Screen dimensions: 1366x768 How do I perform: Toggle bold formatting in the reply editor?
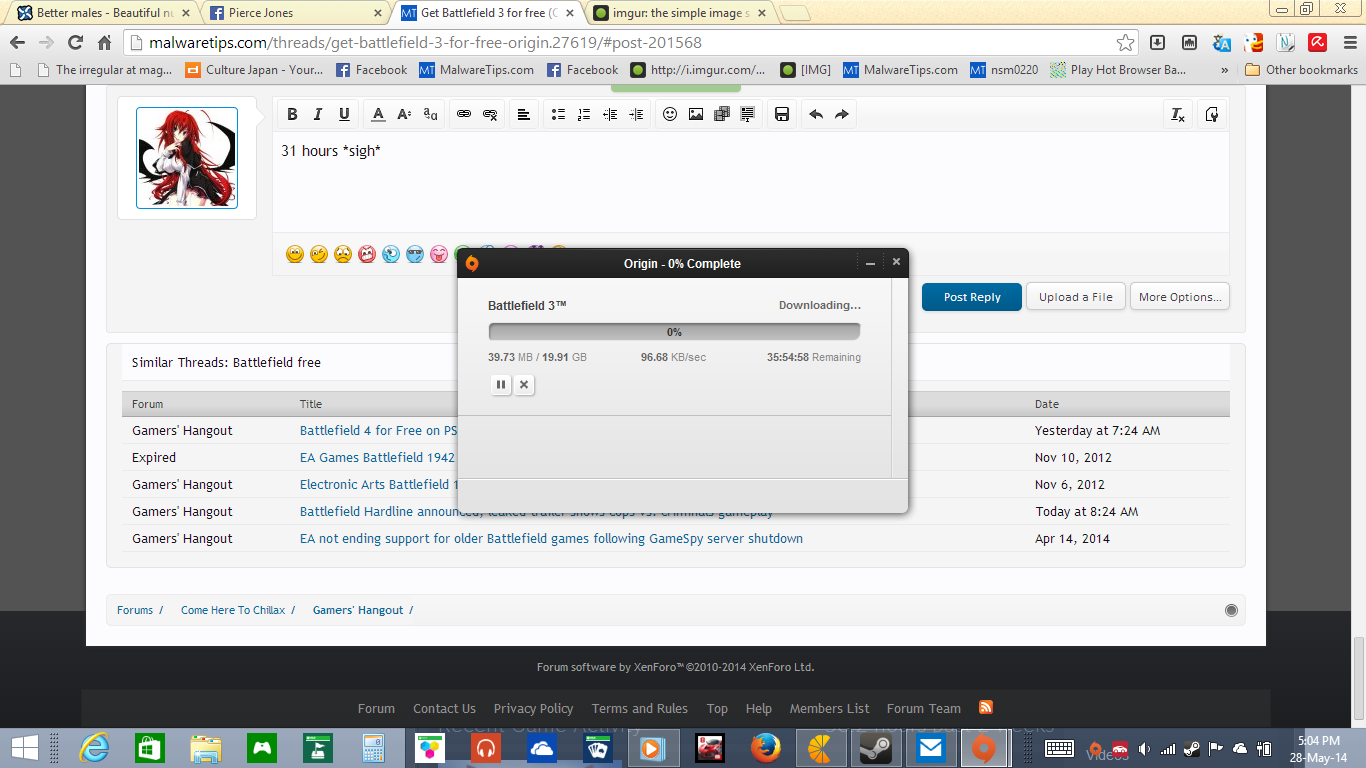point(292,114)
